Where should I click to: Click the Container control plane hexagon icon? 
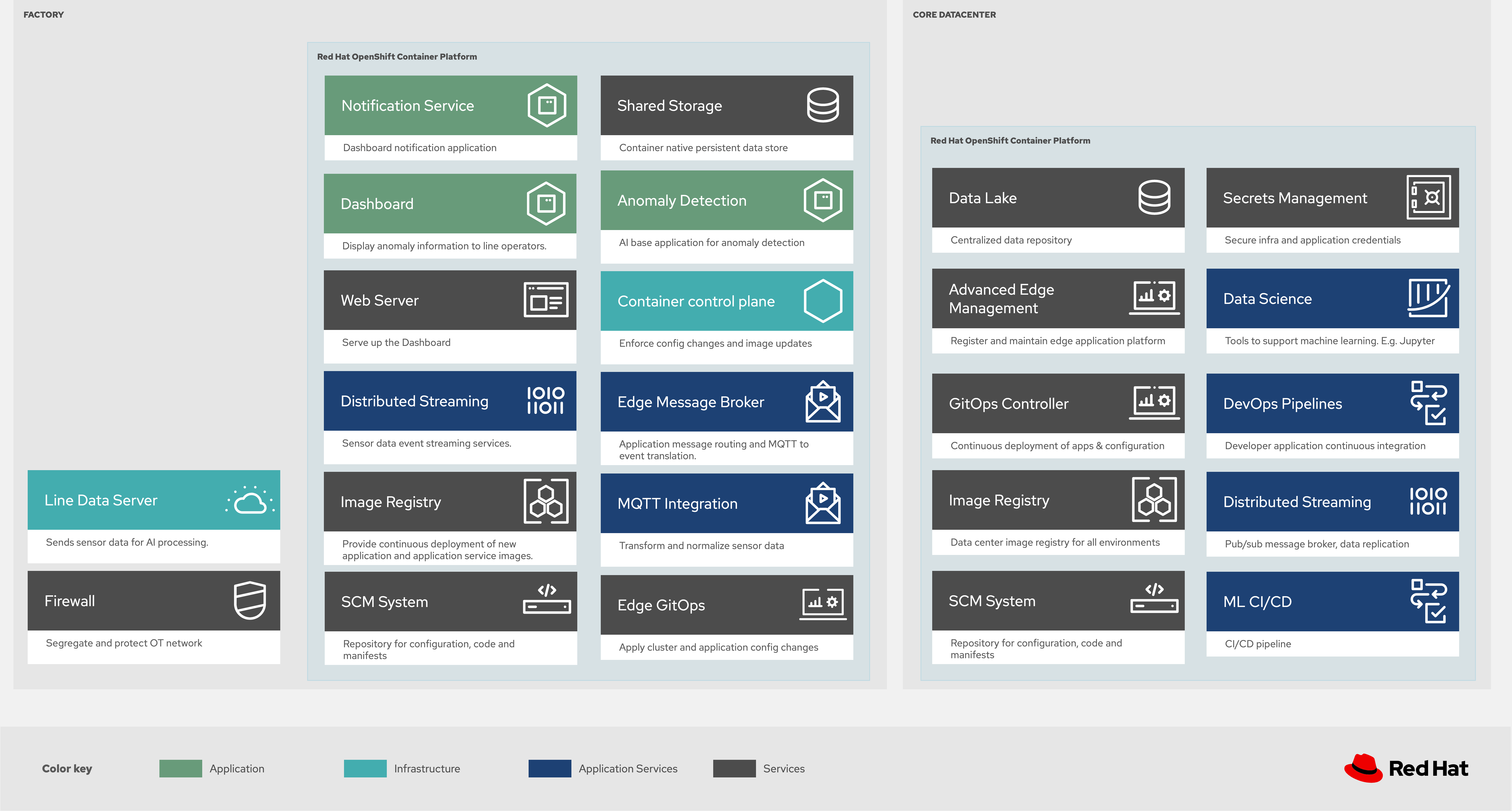tap(823, 301)
